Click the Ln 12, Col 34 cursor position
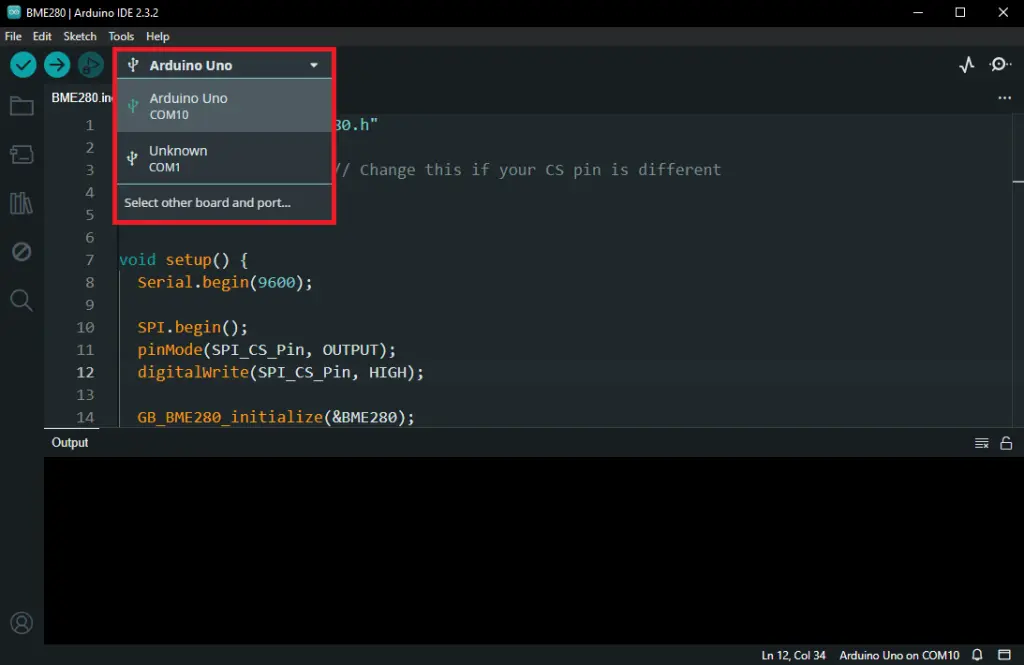This screenshot has height=665, width=1024. pos(793,655)
